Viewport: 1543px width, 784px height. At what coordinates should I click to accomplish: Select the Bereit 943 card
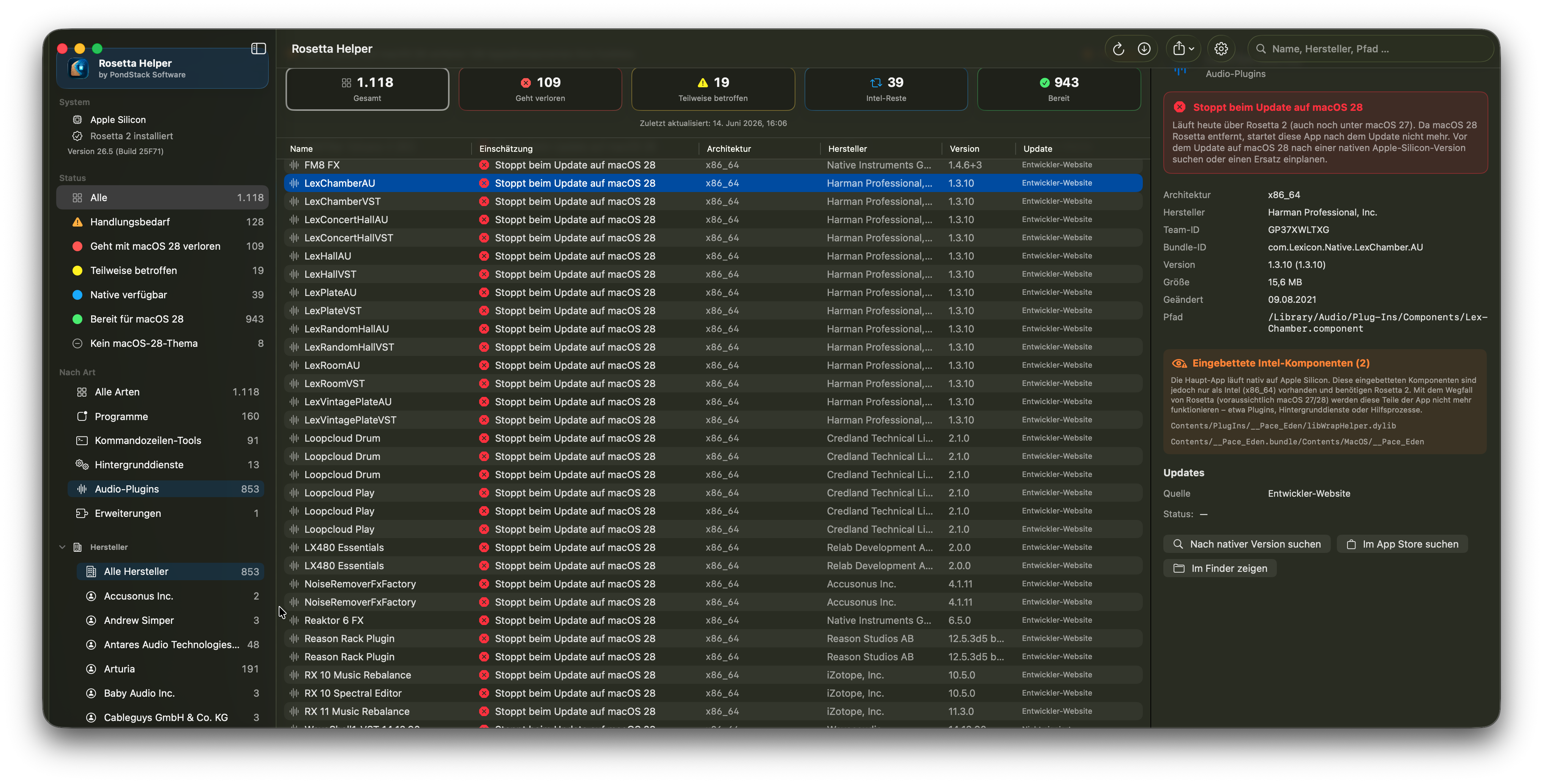(x=1059, y=89)
